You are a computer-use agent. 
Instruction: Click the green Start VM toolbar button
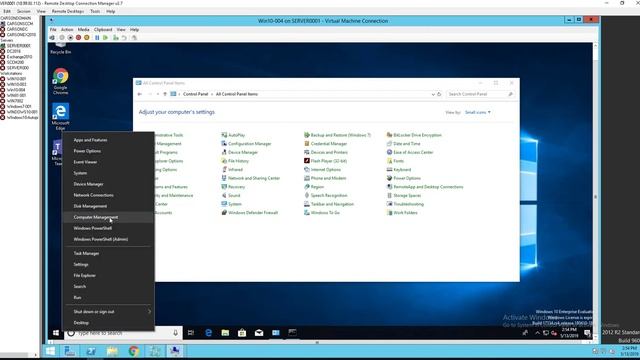tap(105, 38)
